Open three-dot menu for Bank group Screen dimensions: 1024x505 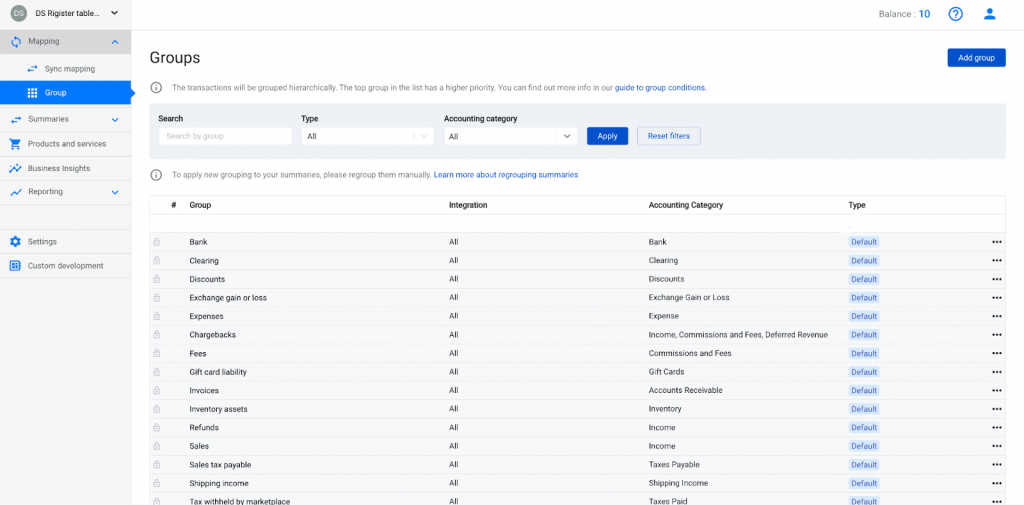click(996, 242)
